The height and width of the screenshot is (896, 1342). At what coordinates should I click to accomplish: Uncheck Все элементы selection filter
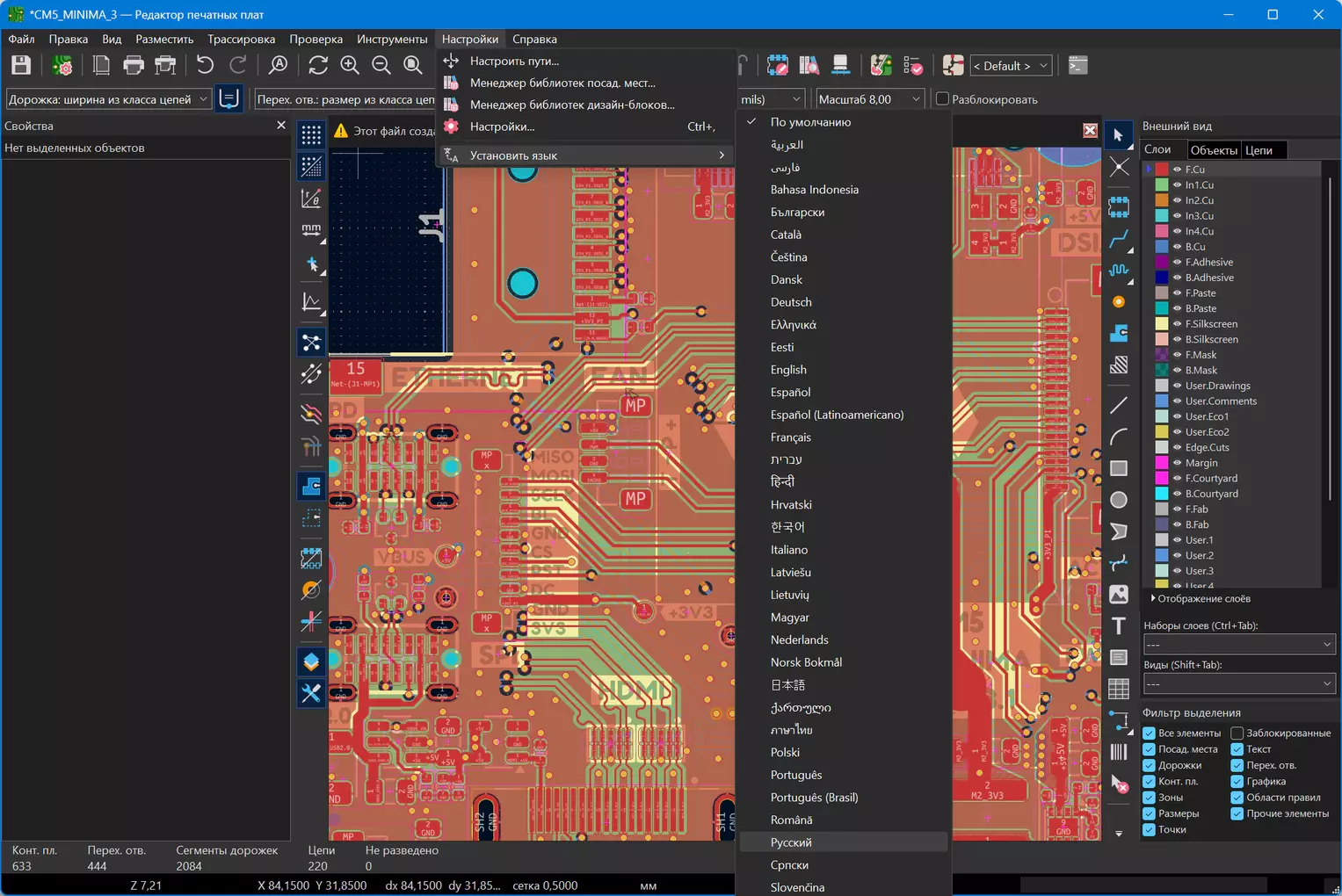coord(1149,733)
